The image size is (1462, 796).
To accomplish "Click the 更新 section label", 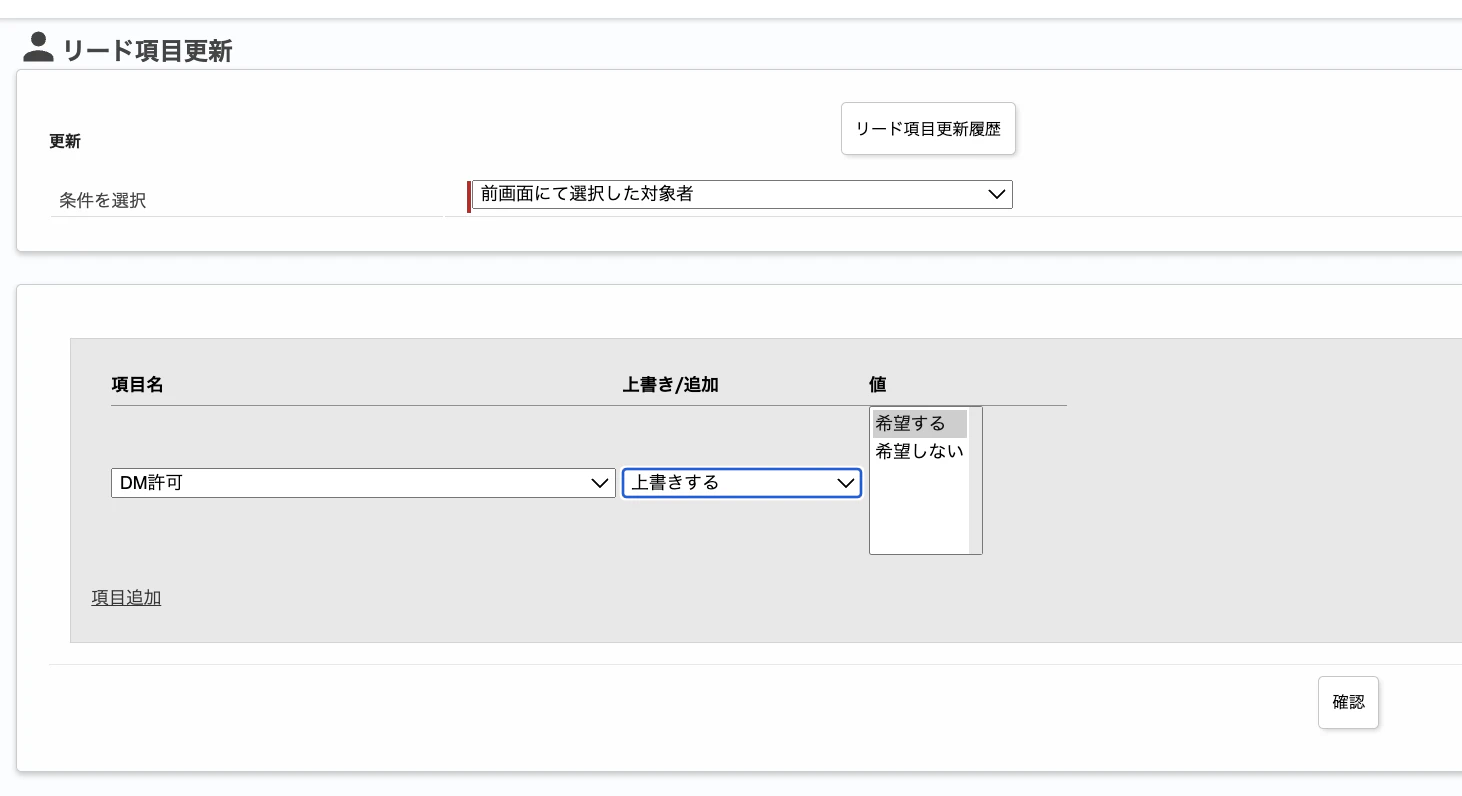I will coord(65,141).
